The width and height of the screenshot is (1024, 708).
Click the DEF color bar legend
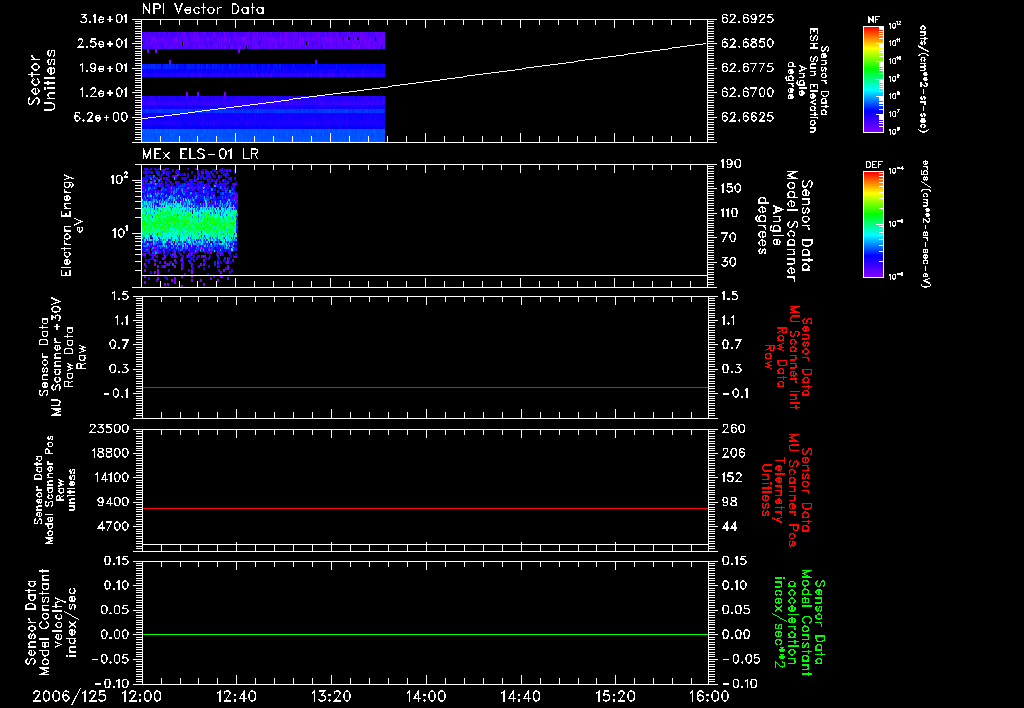tap(873, 224)
